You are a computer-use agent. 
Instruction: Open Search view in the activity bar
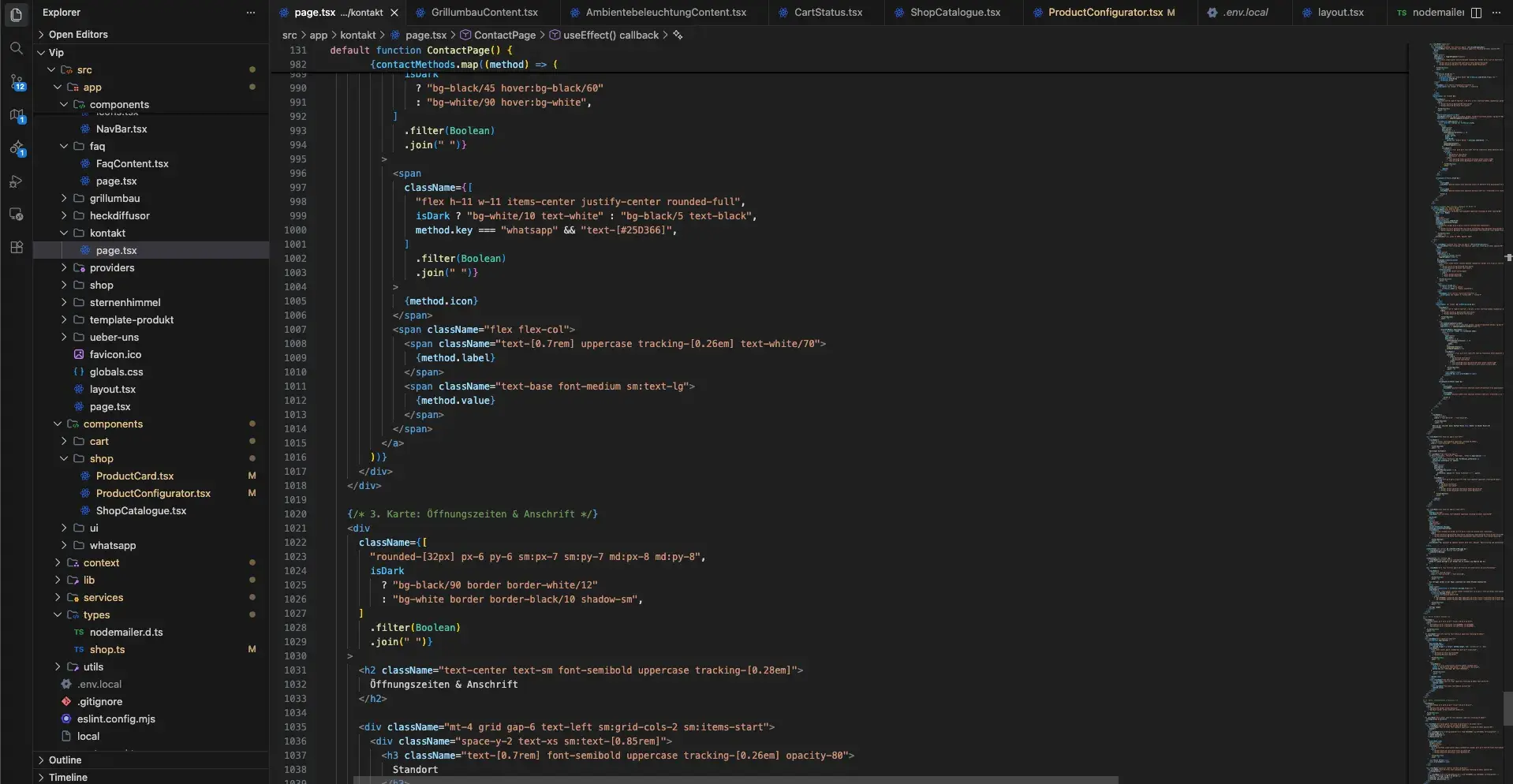tap(16, 49)
